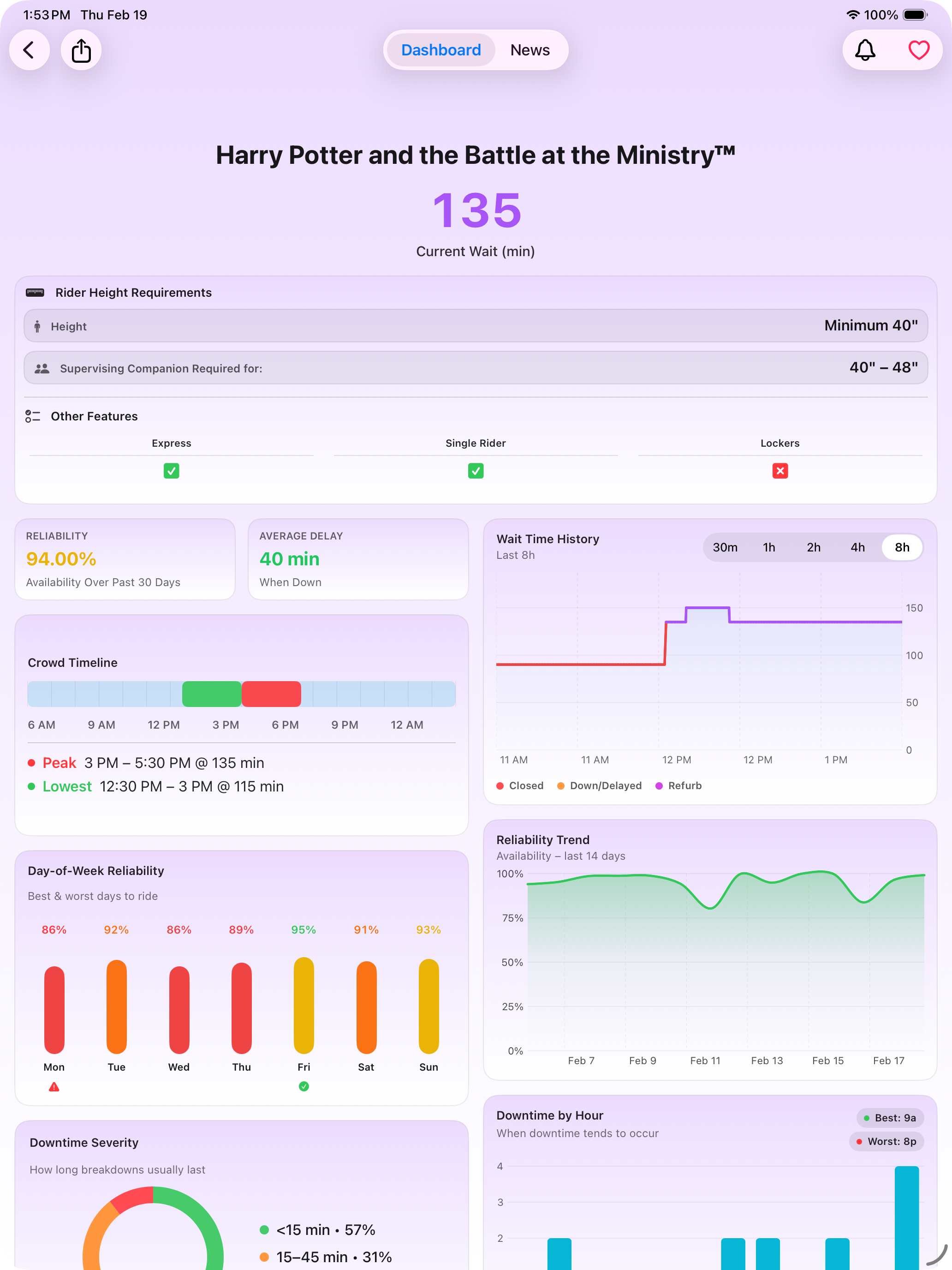Screen dimensions: 952x1270
Task: Select the 4h history range
Action: pyautogui.click(x=857, y=547)
